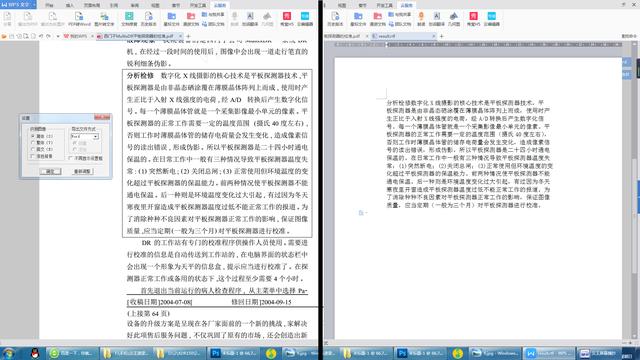Open the 页面布局 ribbon tab in left window
Viewport: 640px width, 360px height.
pos(92,5)
